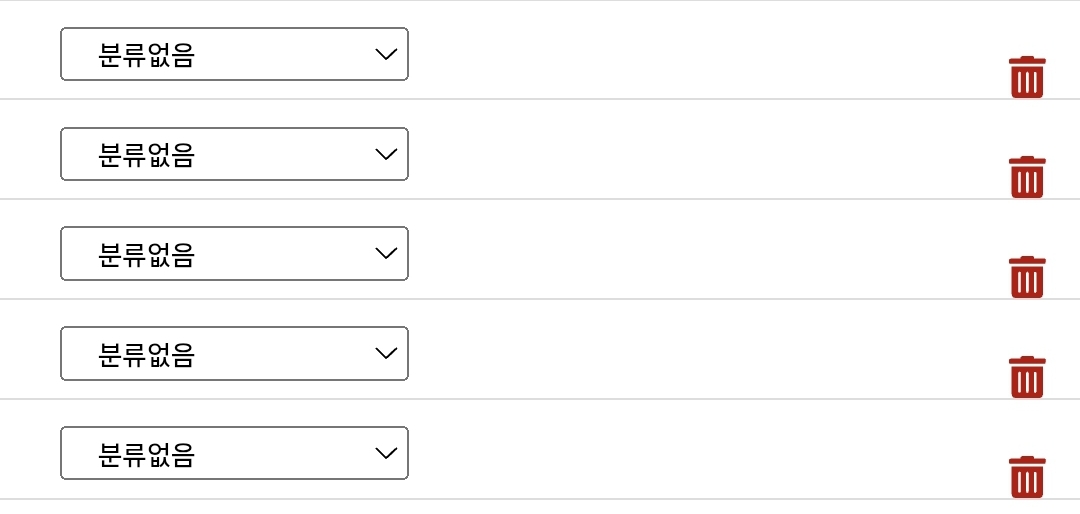Viewport: 1080px width, 514px height.
Task: Remove the third row with its trash icon
Action: pyautogui.click(x=1026, y=277)
